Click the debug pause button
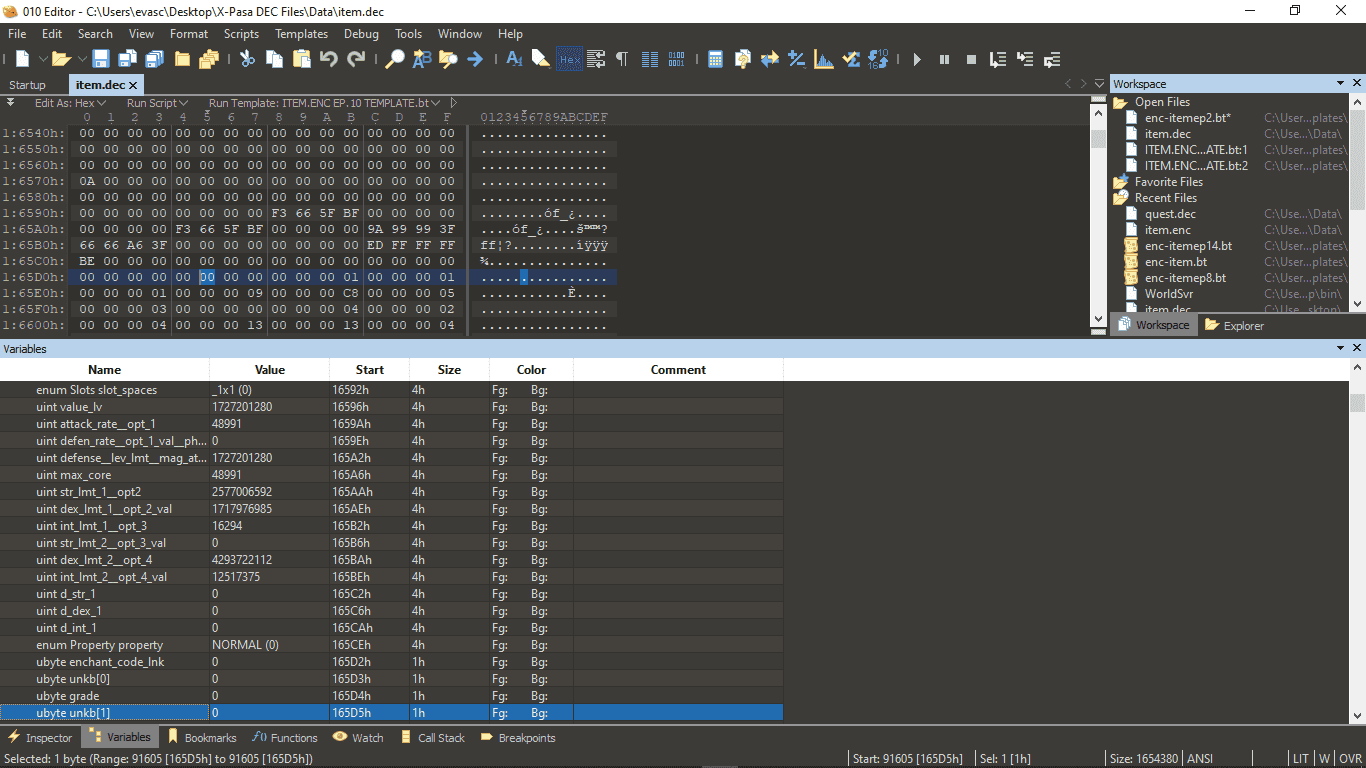The image size is (1366, 768). click(x=944, y=59)
